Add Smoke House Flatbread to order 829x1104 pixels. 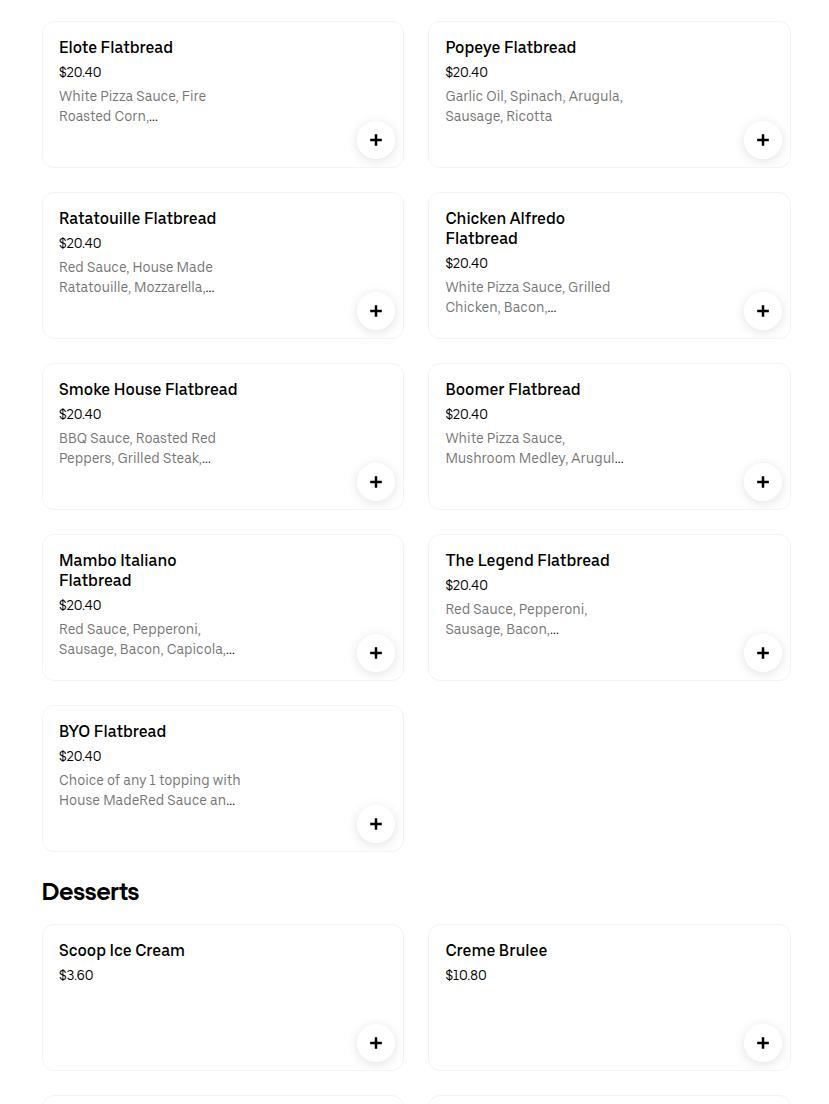pyautogui.click(x=375, y=482)
